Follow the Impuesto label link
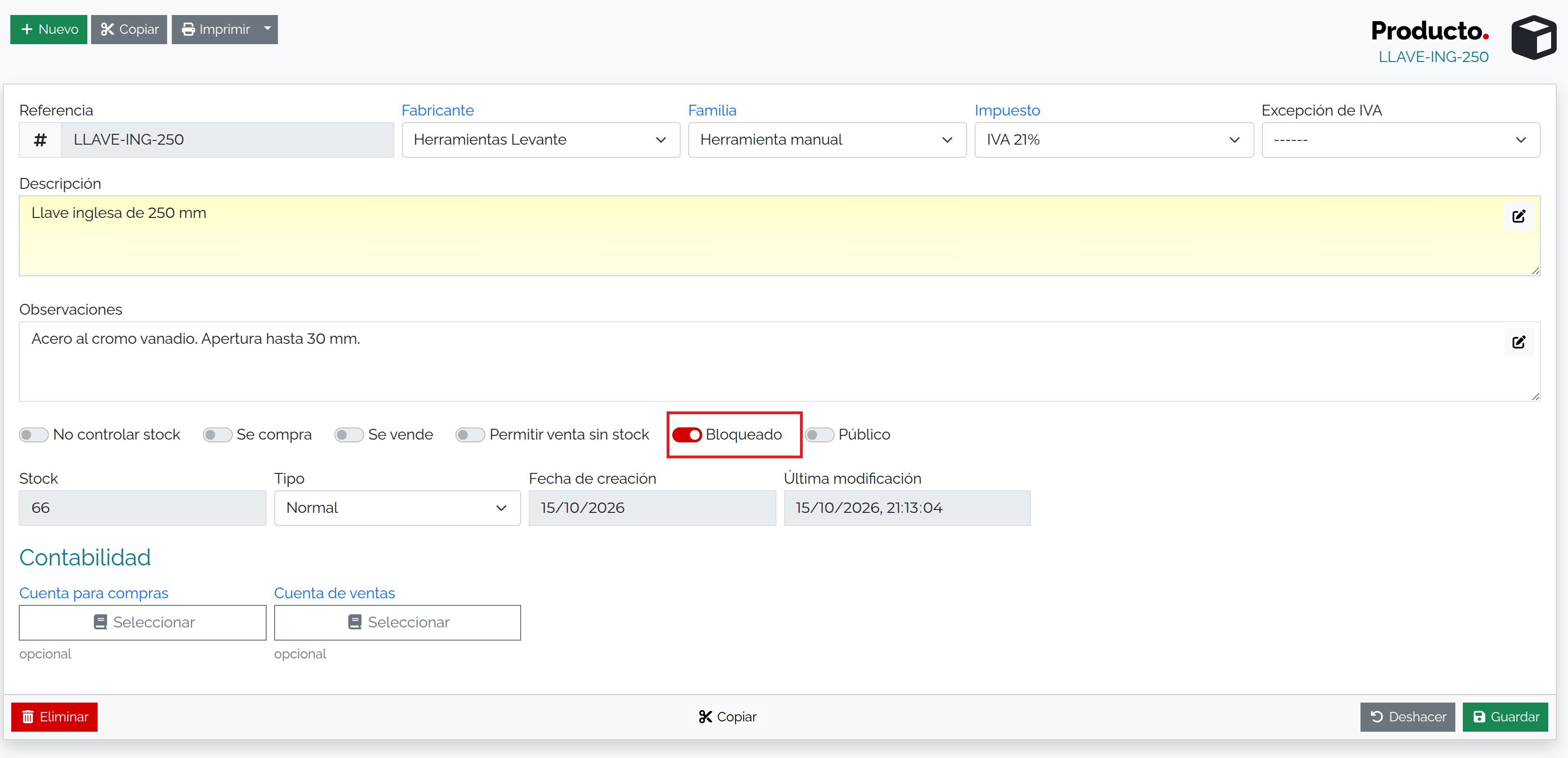The width and height of the screenshot is (1568, 758). click(x=1007, y=110)
